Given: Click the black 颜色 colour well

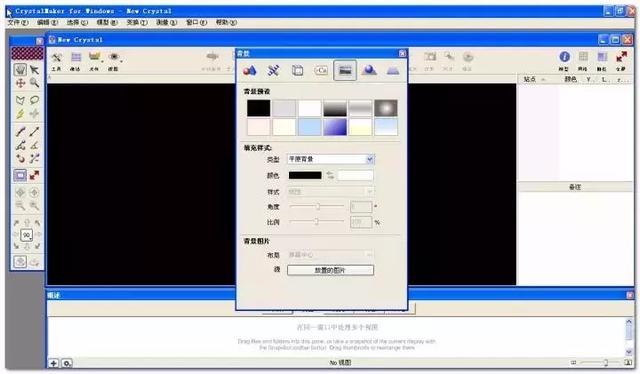Looking at the screenshot, I should click(x=305, y=176).
